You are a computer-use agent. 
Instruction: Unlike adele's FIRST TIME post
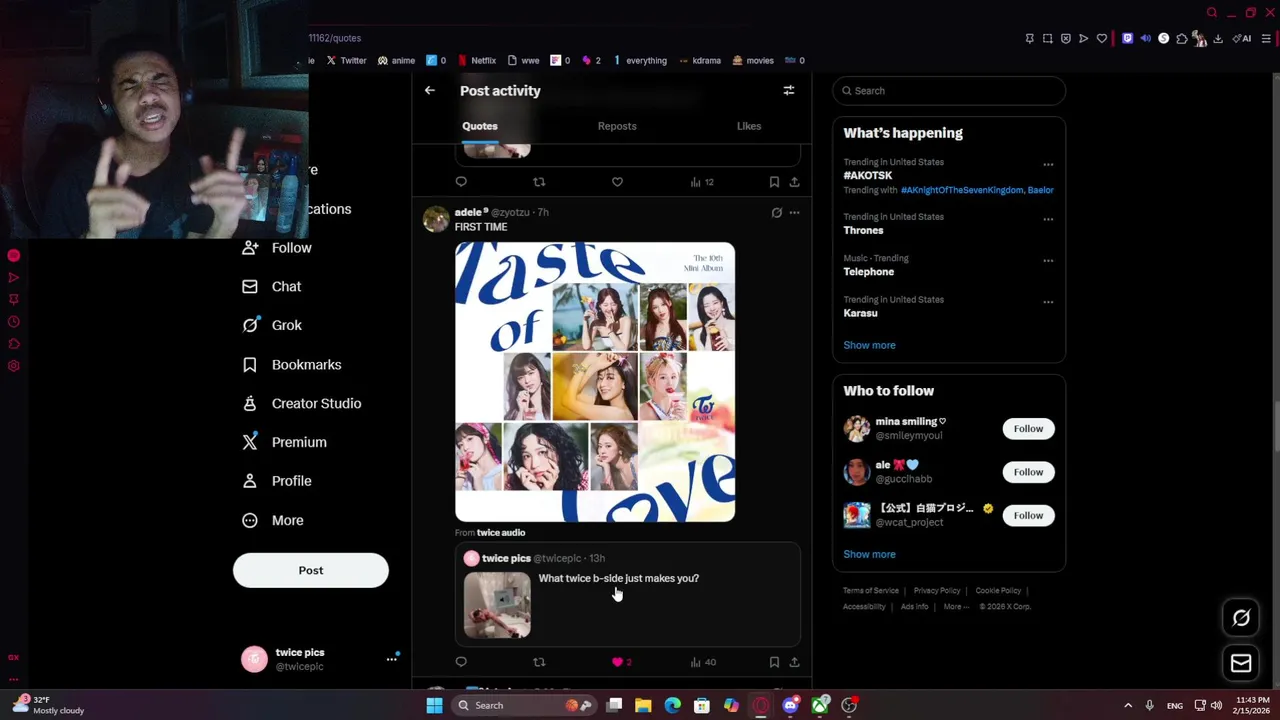pyautogui.click(x=617, y=662)
